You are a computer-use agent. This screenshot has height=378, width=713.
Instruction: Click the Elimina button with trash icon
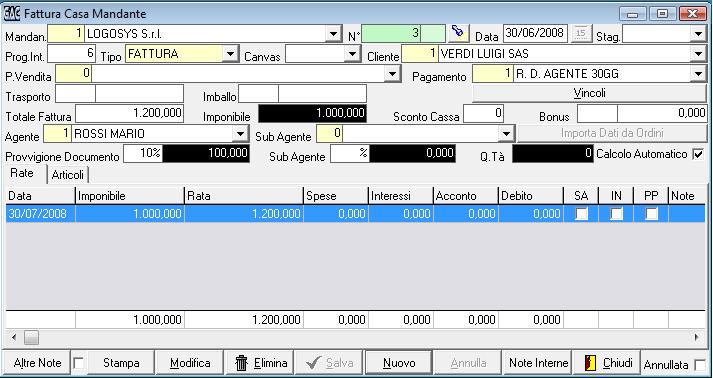click(260, 363)
